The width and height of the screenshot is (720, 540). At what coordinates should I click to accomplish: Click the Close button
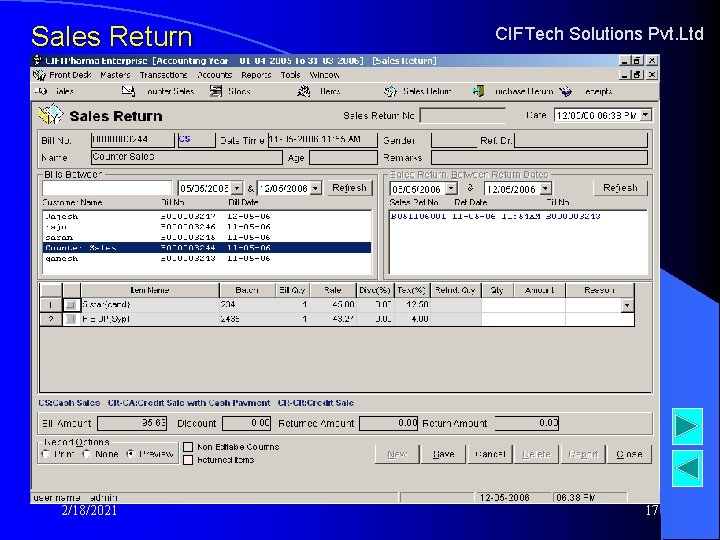pyautogui.click(x=629, y=454)
